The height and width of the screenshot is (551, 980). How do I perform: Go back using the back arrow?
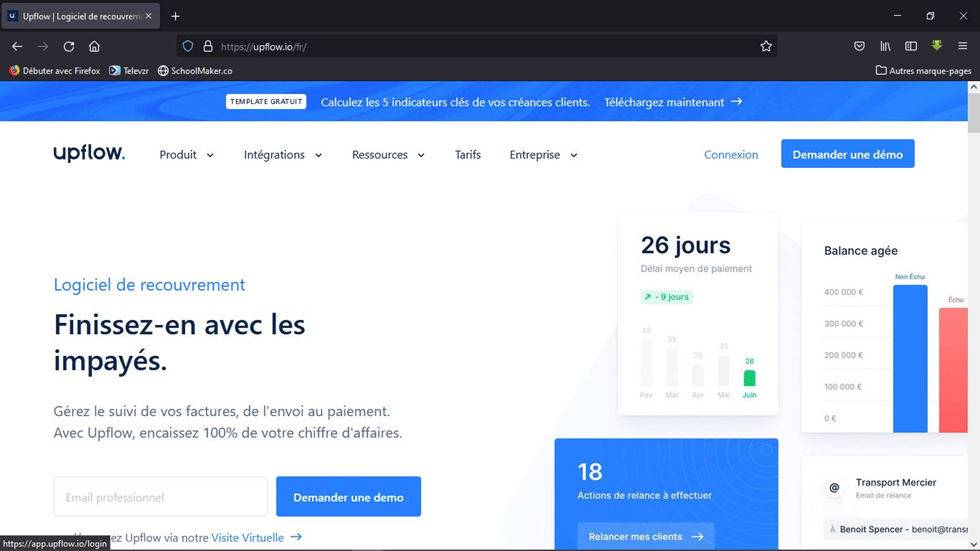(x=17, y=47)
